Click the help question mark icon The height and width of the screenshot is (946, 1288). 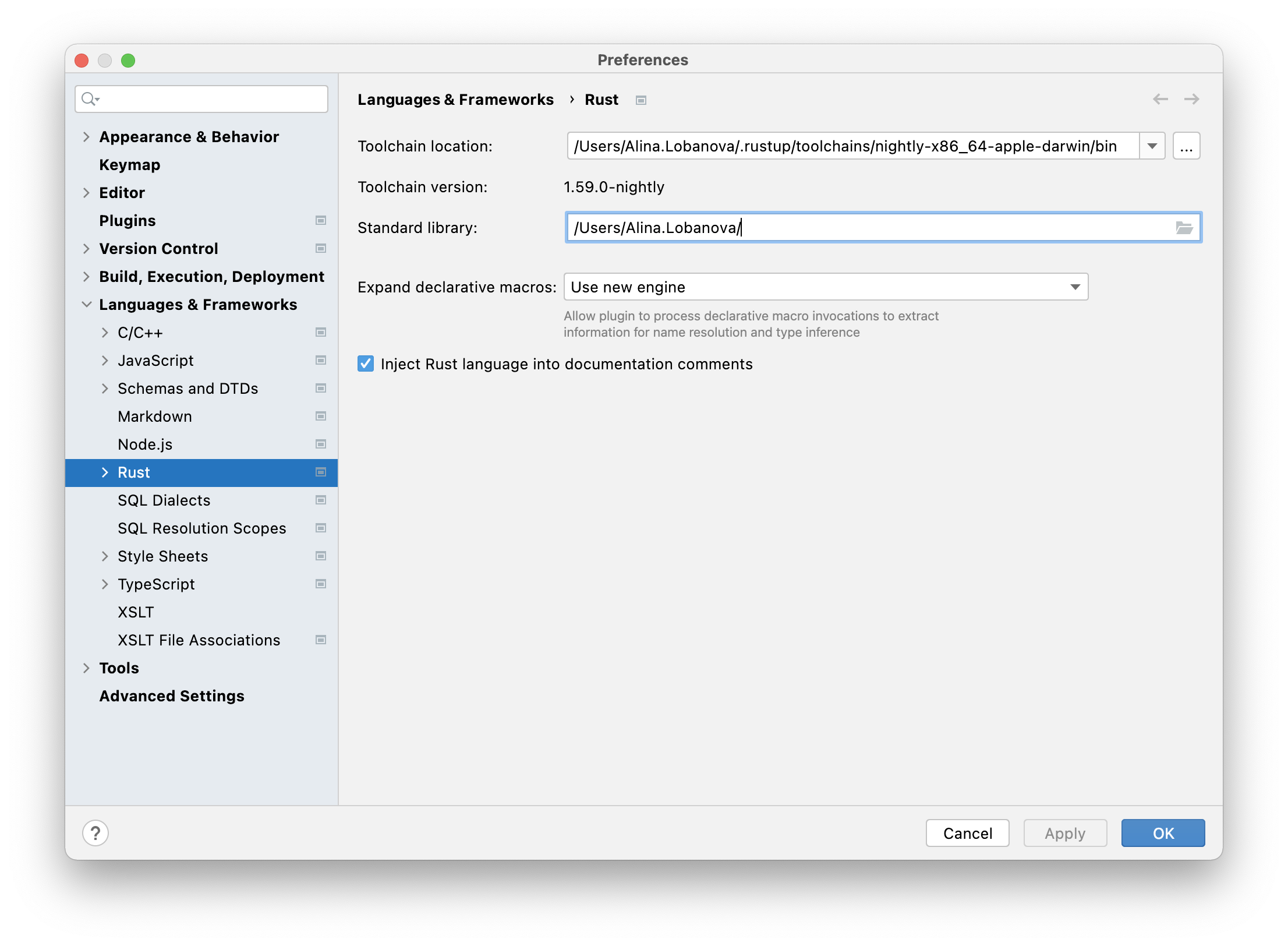(95, 833)
